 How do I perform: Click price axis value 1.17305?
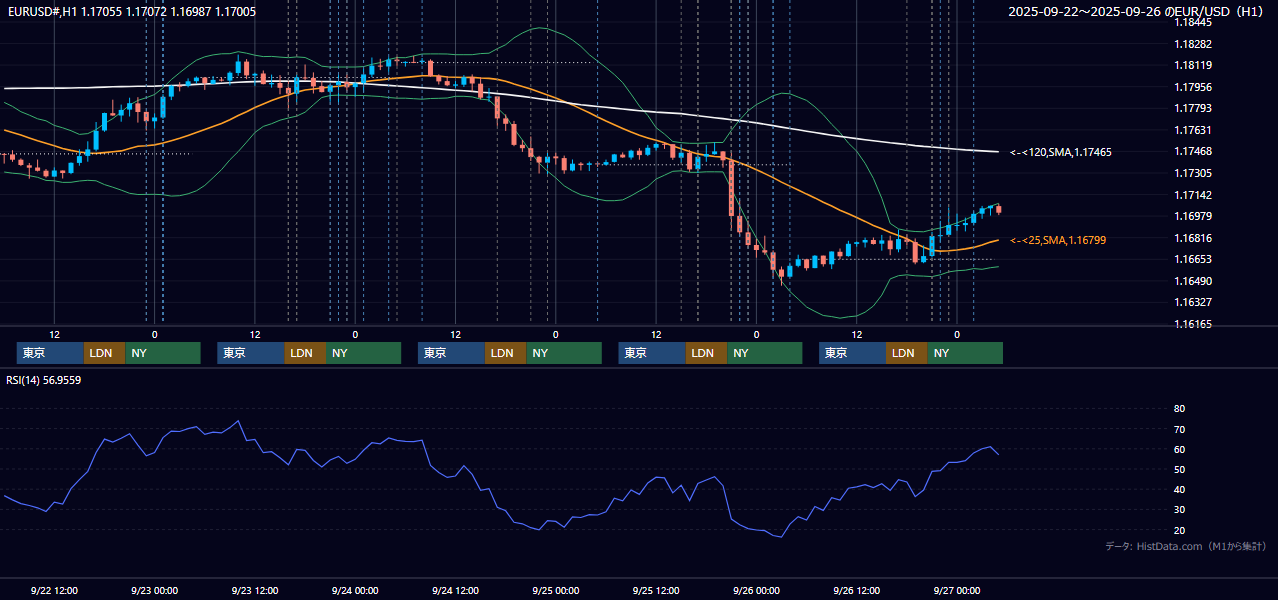(x=1193, y=173)
